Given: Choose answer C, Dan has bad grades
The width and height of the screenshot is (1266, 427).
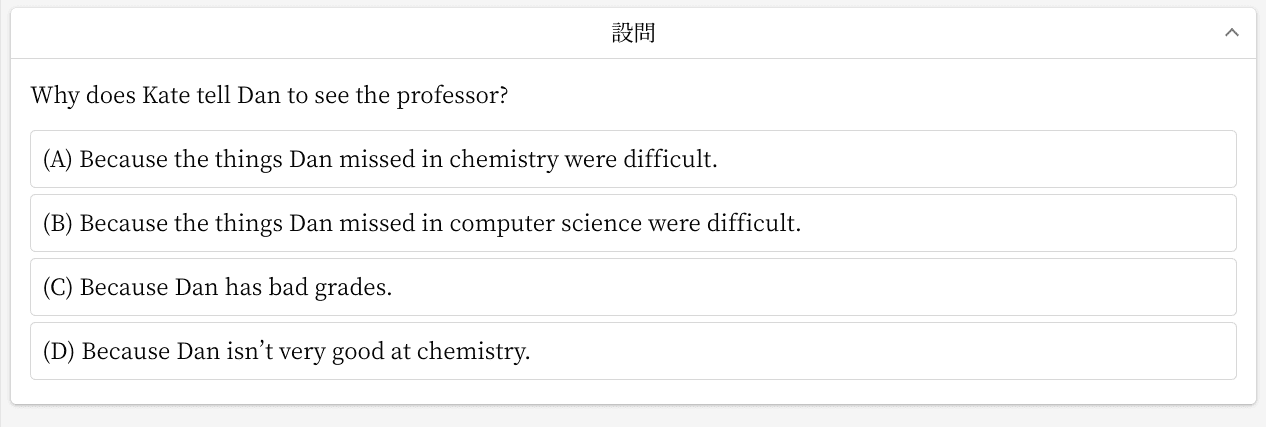Looking at the screenshot, I should 633,287.
